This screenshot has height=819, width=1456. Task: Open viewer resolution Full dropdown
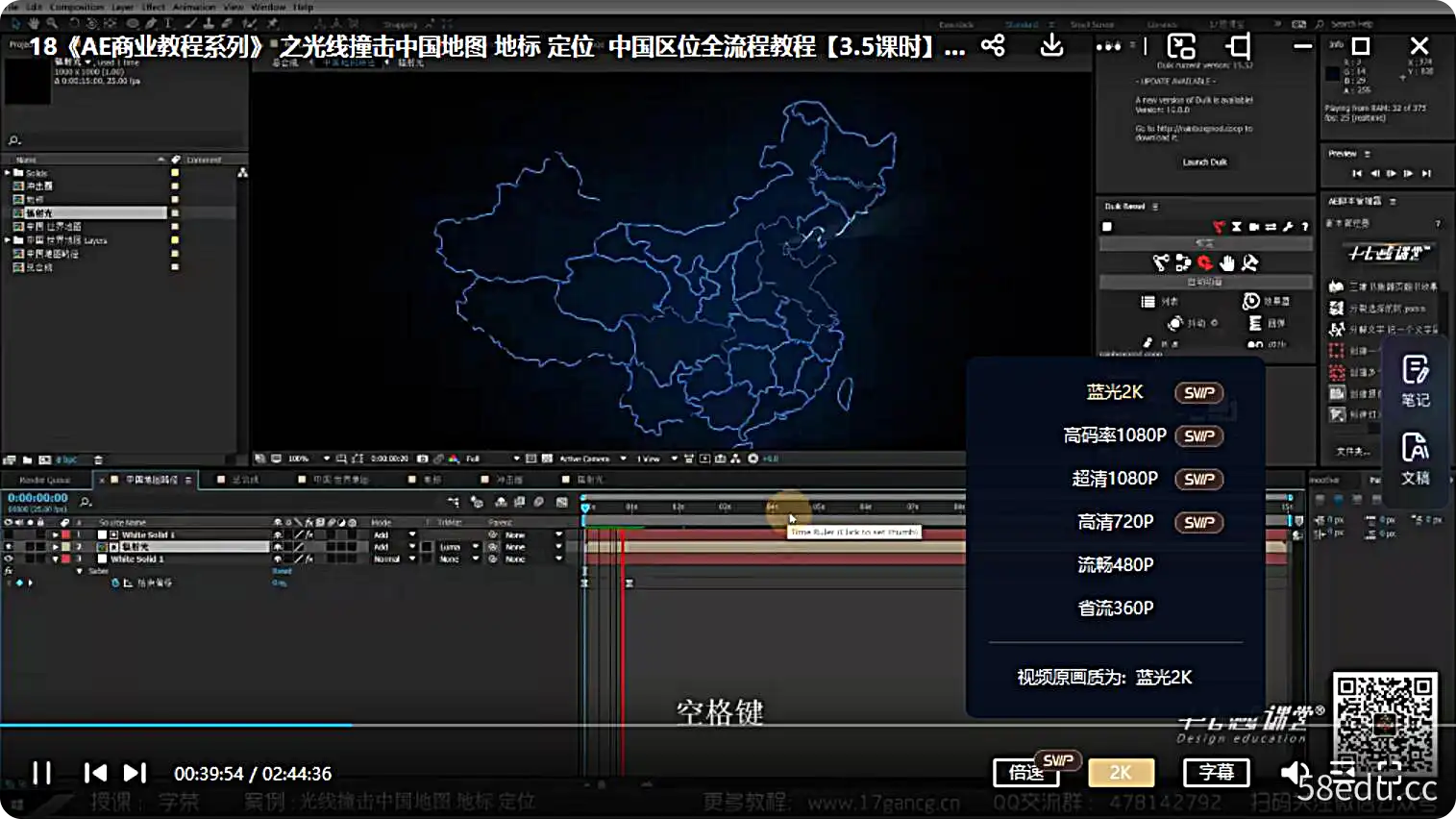pyautogui.click(x=492, y=459)
